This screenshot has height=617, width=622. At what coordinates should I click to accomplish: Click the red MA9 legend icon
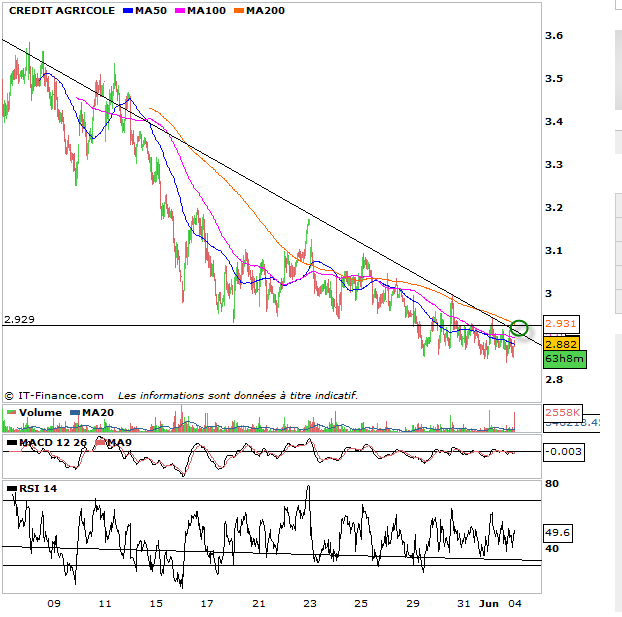101,442
